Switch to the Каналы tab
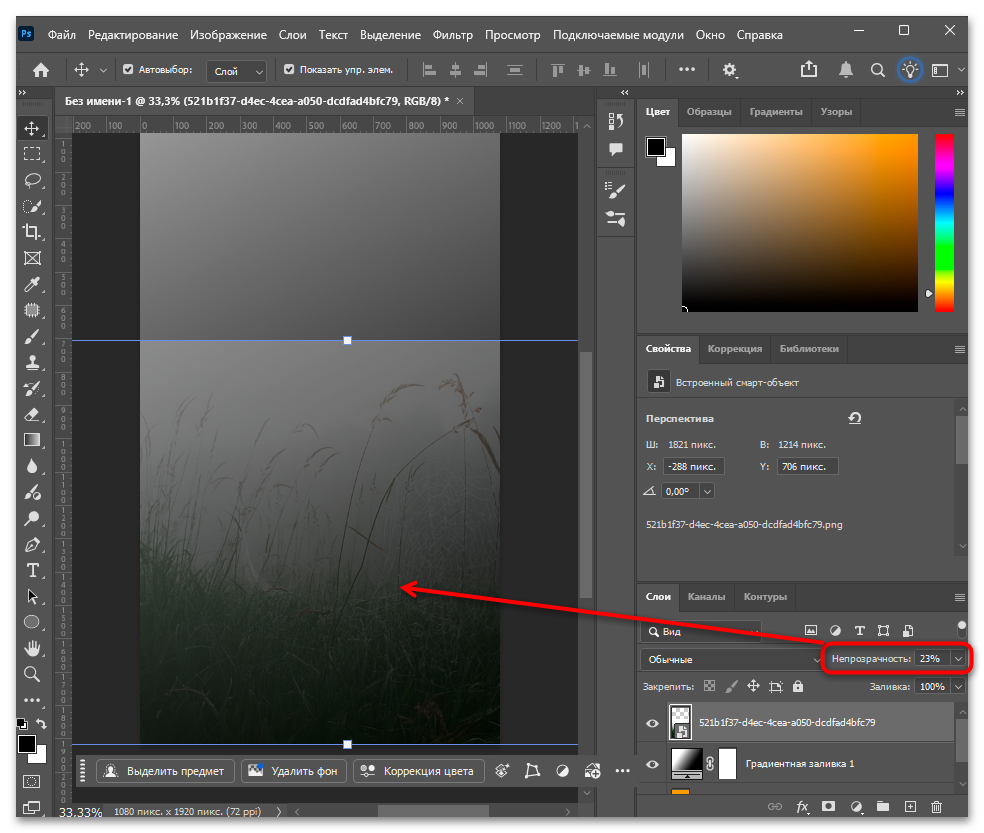 pyautogui.click(x=706, y=597)
